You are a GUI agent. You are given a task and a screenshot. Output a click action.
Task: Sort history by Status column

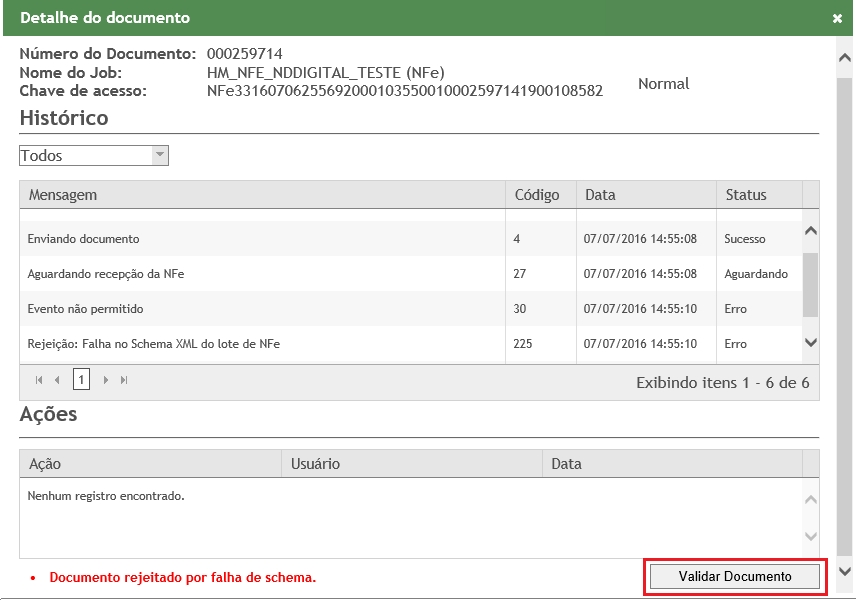coord(745,195)
